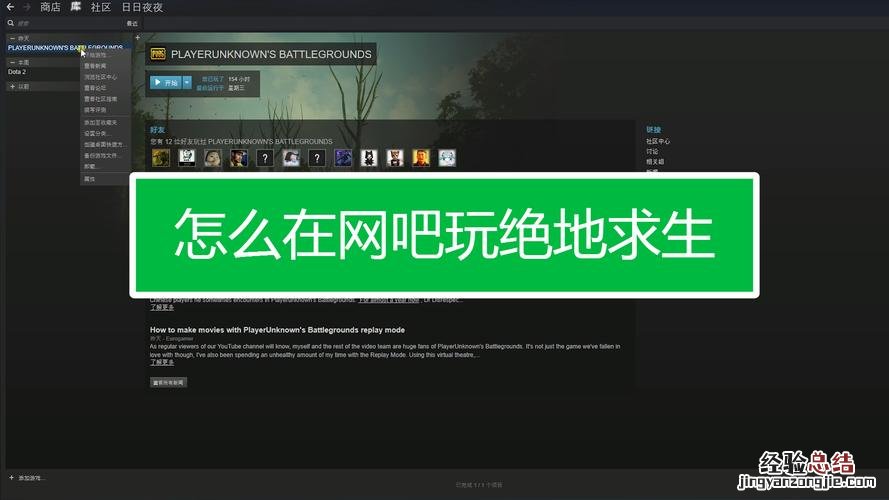Open the 日日夜夜 profile tab
Viewport: 889px width, 500px height.
(142, 7)
